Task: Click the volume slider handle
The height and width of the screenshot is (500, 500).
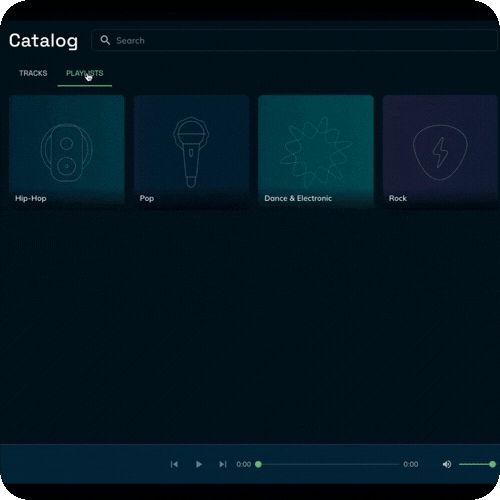Action: [492, 464]
